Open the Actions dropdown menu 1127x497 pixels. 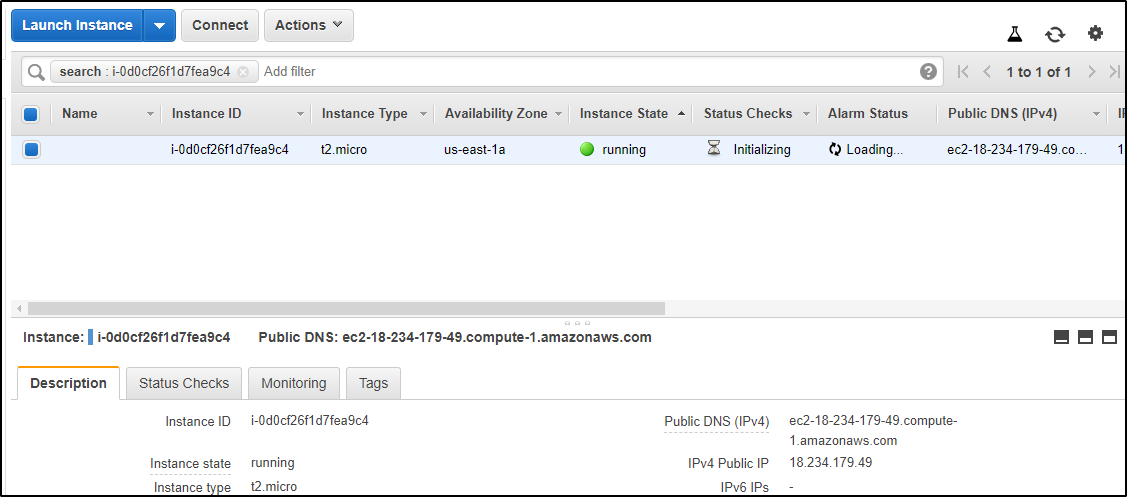point(308,26)
